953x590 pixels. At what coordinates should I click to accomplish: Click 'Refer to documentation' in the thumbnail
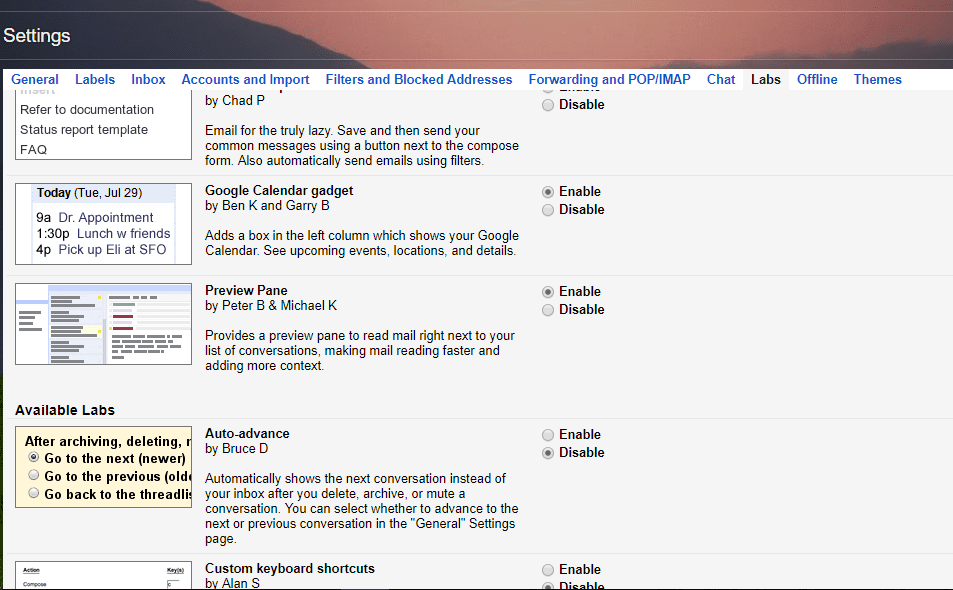[x=87, y=110]
